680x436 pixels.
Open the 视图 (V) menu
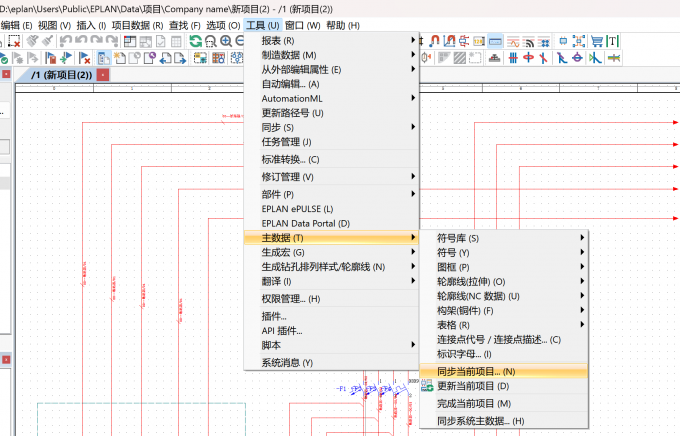click(x=54, y=26)
